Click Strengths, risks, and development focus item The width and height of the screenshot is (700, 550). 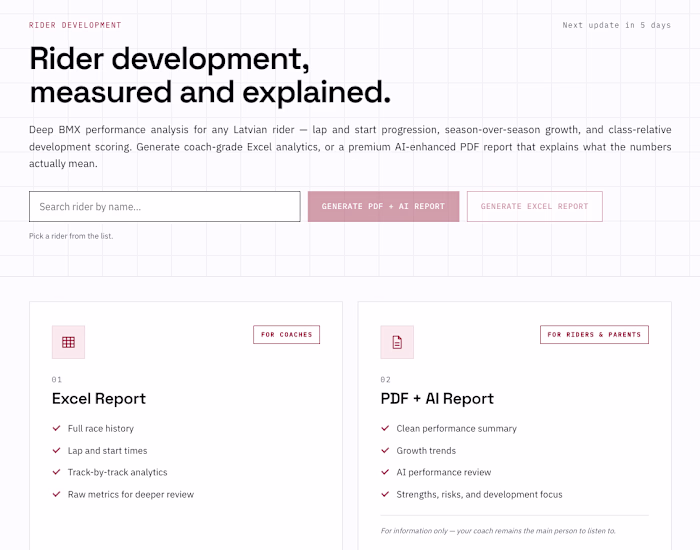(x=479, y=494)
